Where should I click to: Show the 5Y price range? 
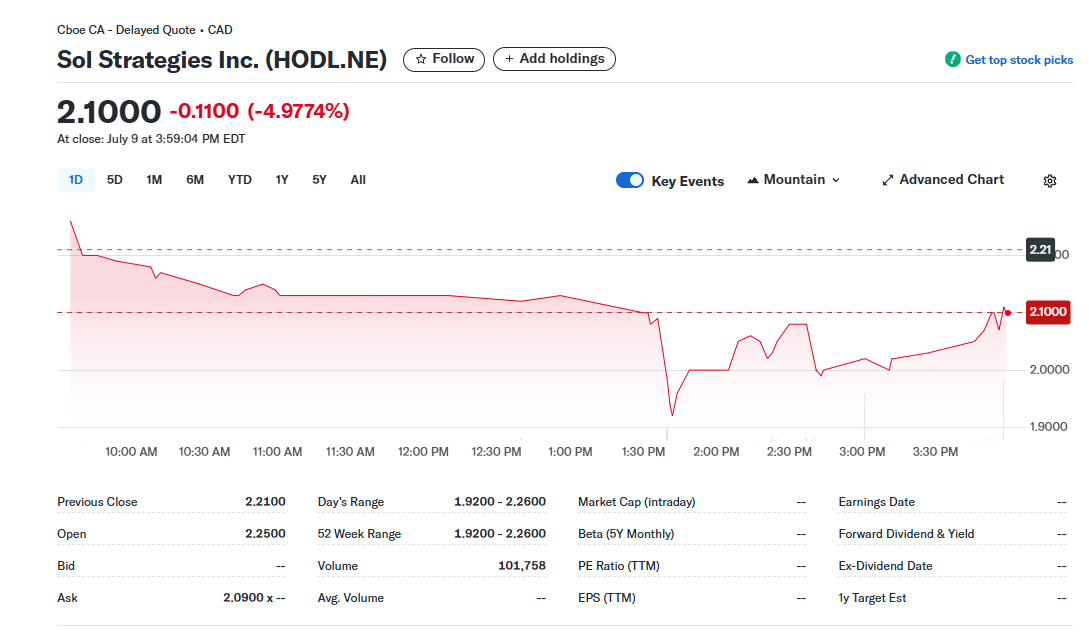click(319, 180)
